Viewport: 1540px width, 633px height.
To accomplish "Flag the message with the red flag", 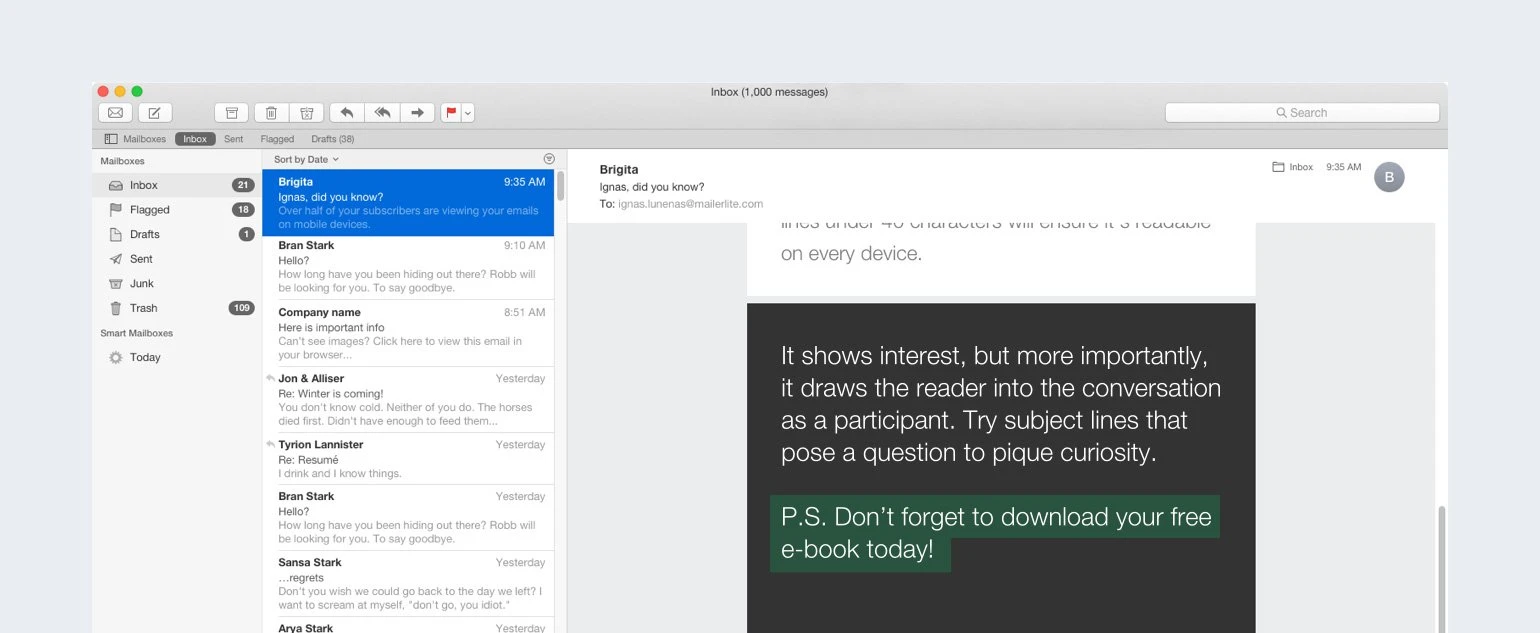I will 451,113.
